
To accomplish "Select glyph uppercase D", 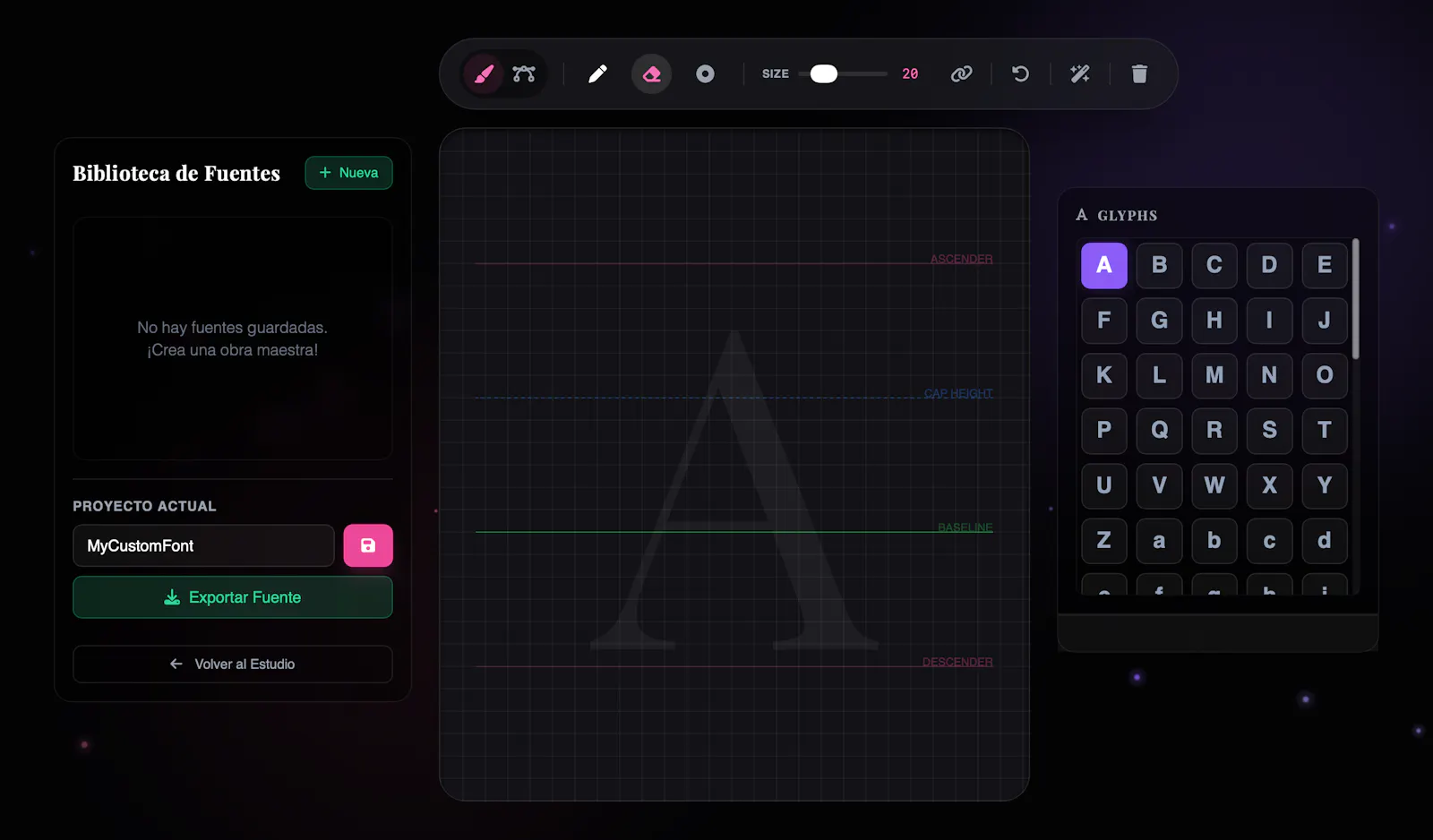I will [x=1269, y=265].
